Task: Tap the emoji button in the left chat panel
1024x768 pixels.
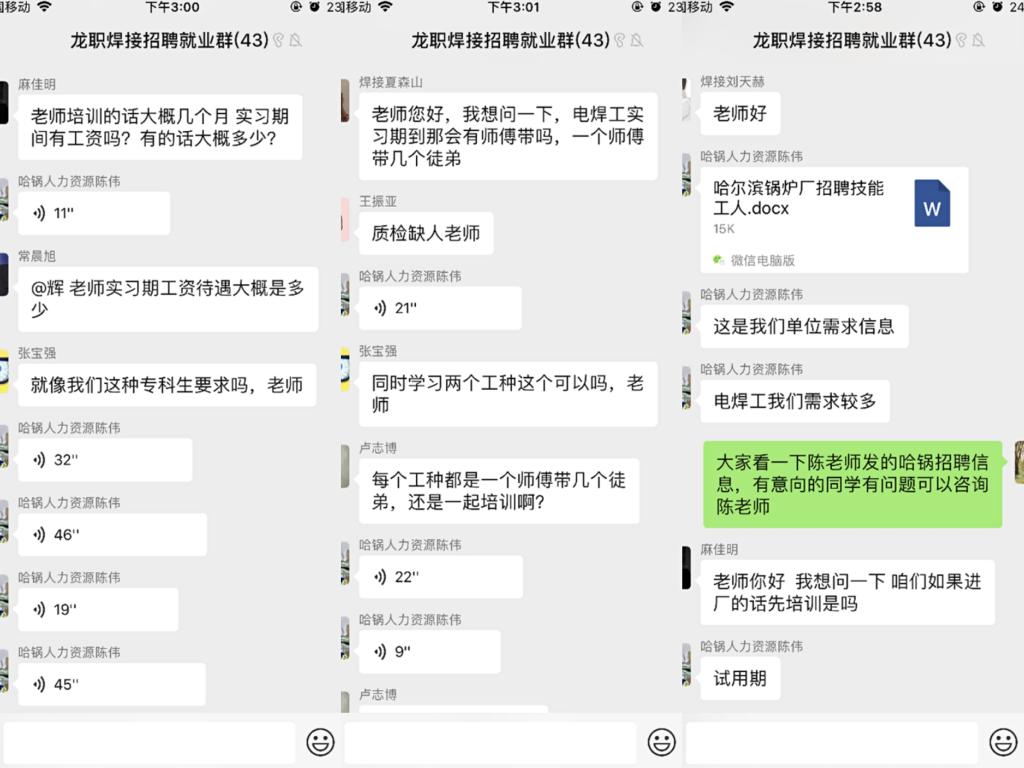Action: point(320,742)
